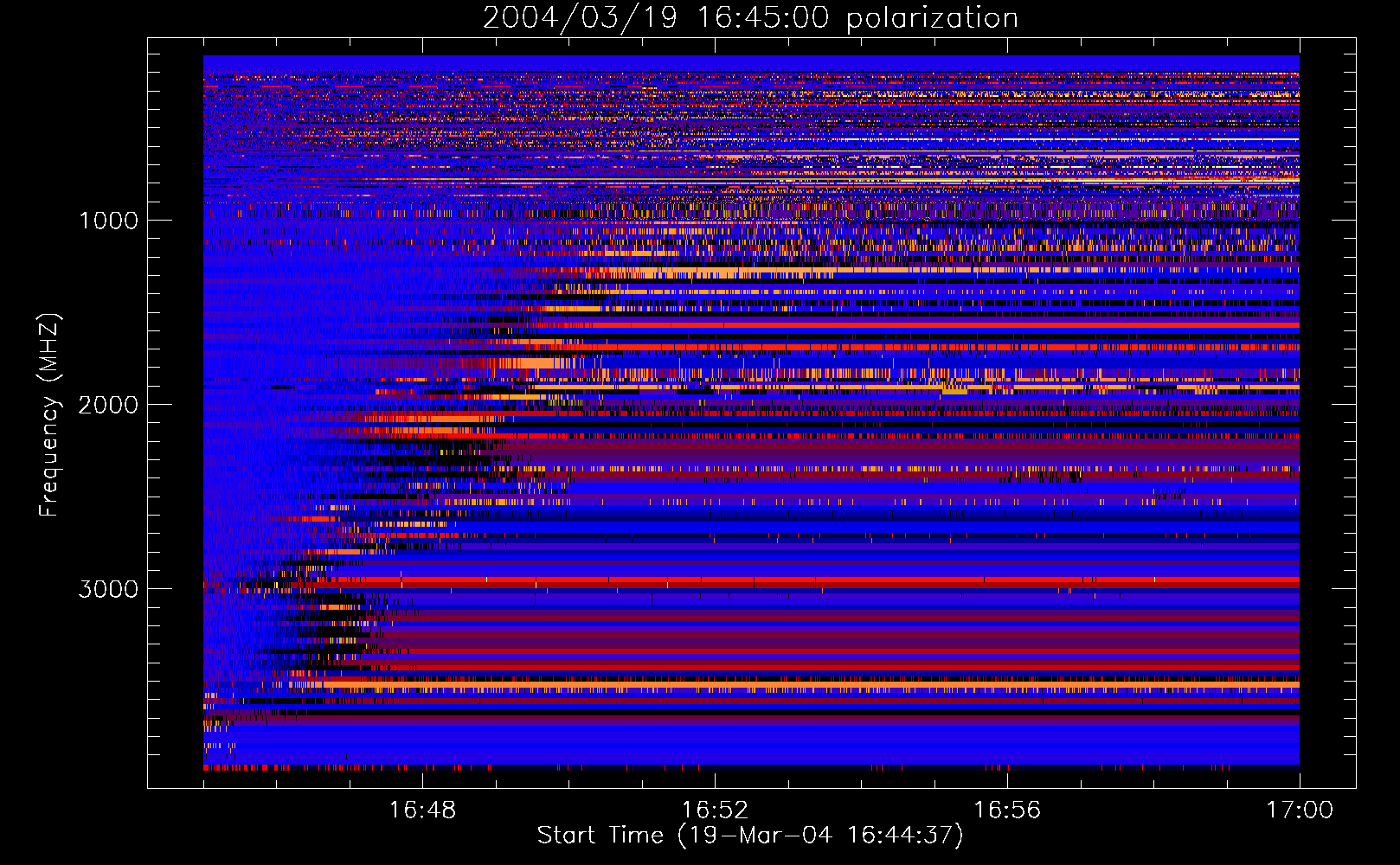
Task: Click the "Frequency (MHZ)" axis label
Action: [x=48, y=415]
